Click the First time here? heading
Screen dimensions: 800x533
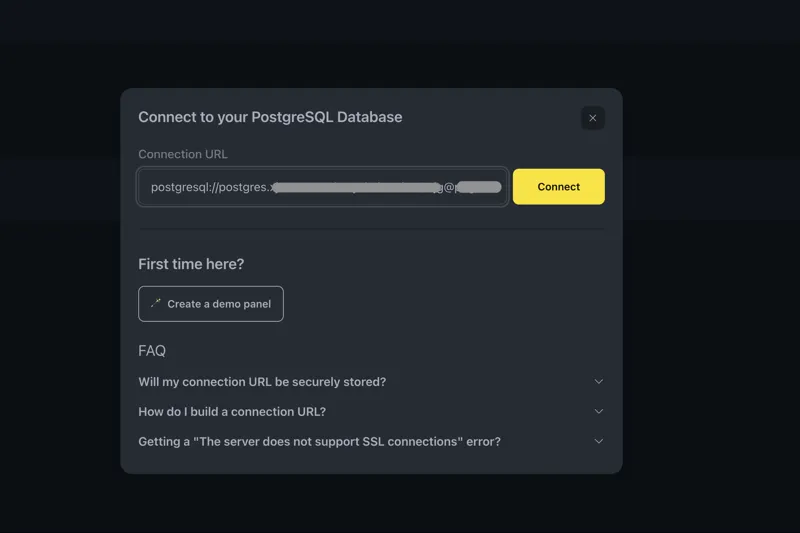click(x=191, y=264)
